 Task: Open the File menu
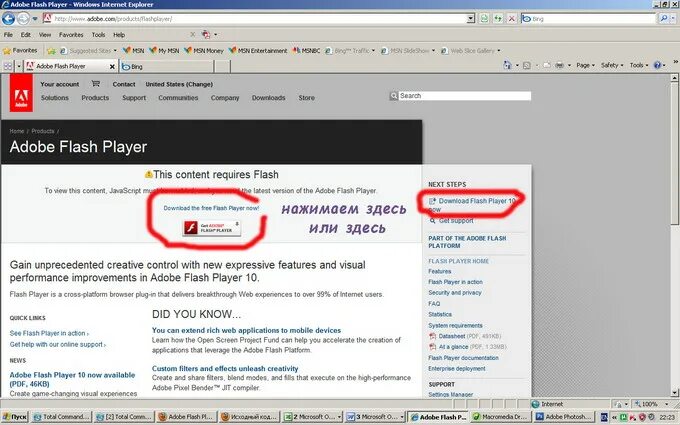click(x=8, y=35)
